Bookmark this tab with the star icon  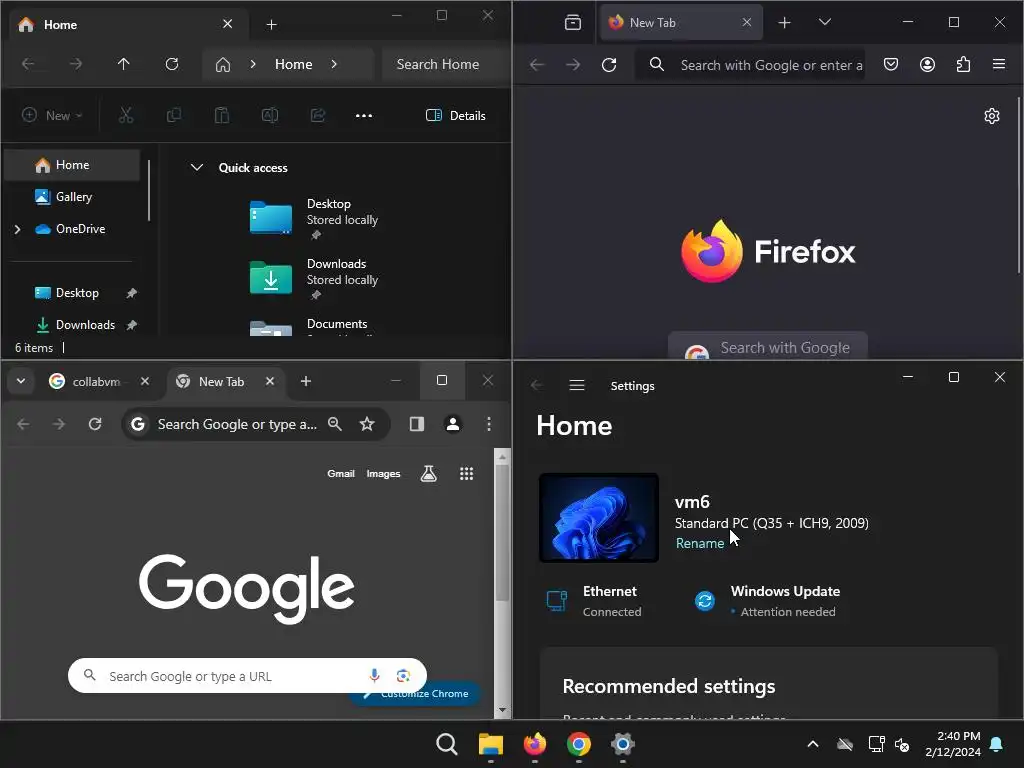[x=367, y=424]
